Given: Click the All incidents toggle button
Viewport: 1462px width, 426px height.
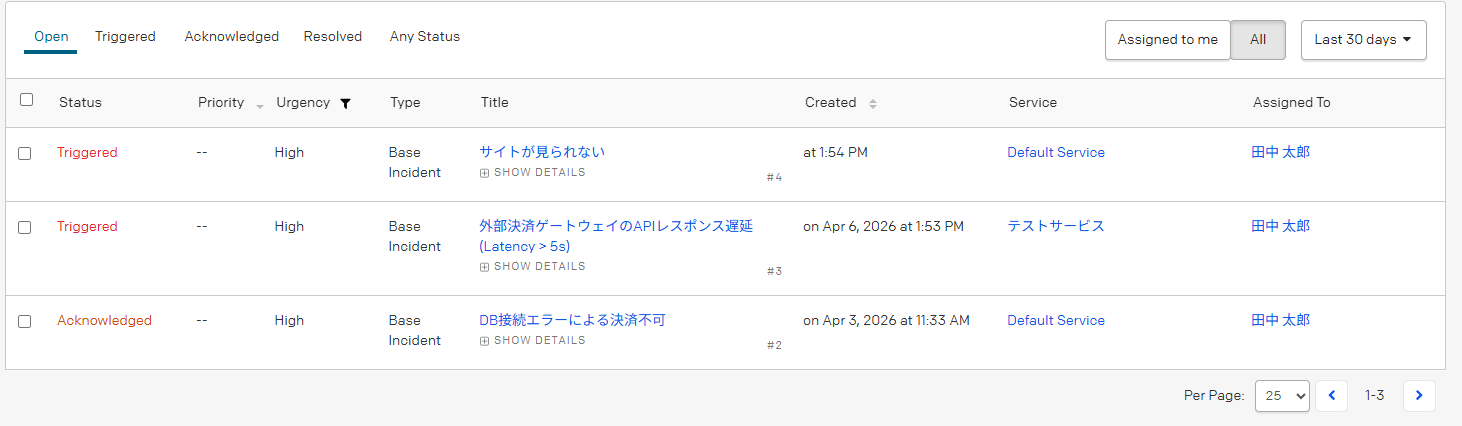Looking at the screenshot, I should pyautogui.click(x=1258, y=40).
